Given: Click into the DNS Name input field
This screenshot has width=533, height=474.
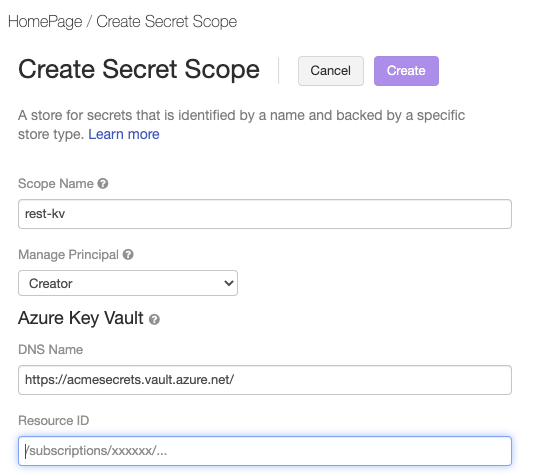Looking at the screenshot, I should tap(265, 380).
